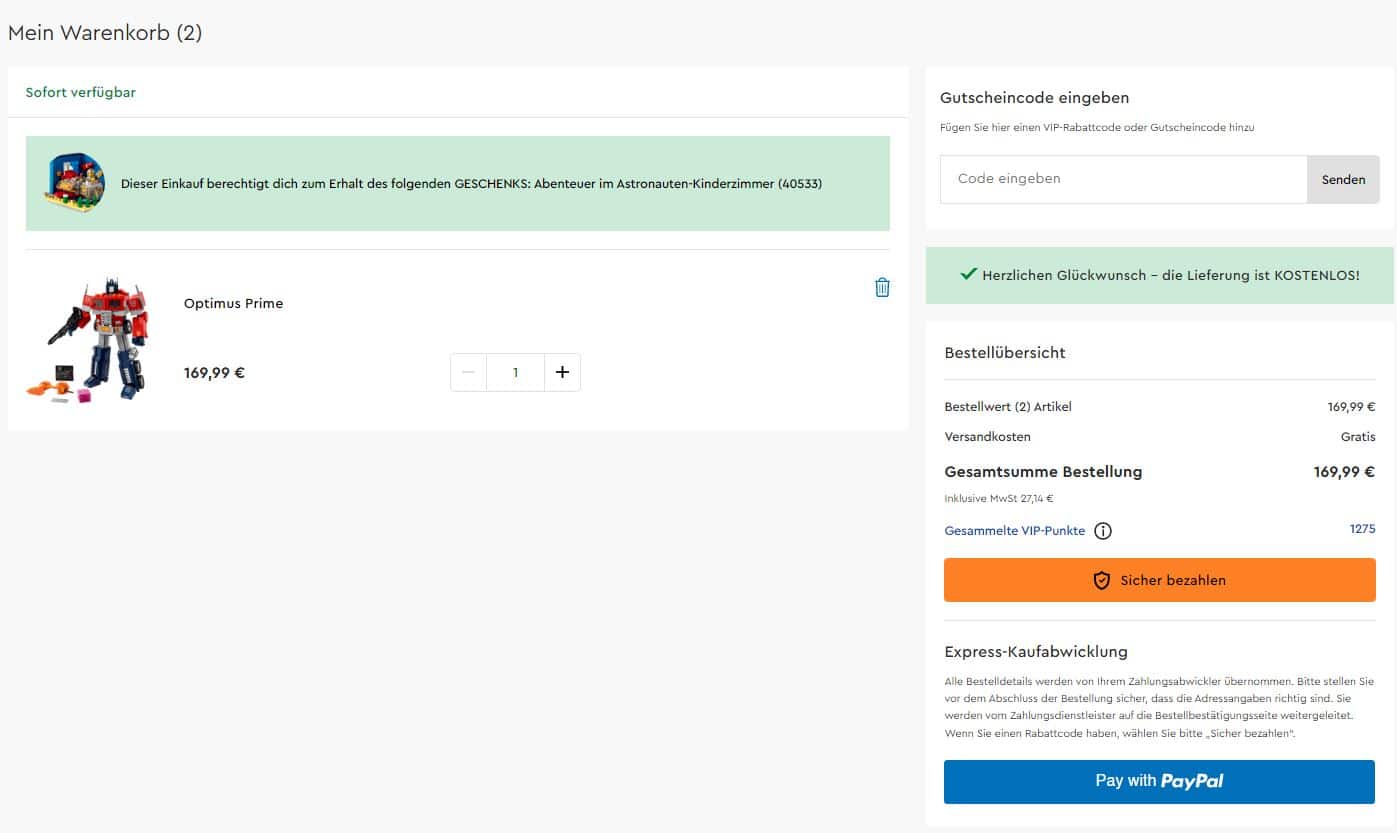Screen dimensions: 1397x833
Task: Submit voucher code with Senden button
Action: coord(1343,179)
